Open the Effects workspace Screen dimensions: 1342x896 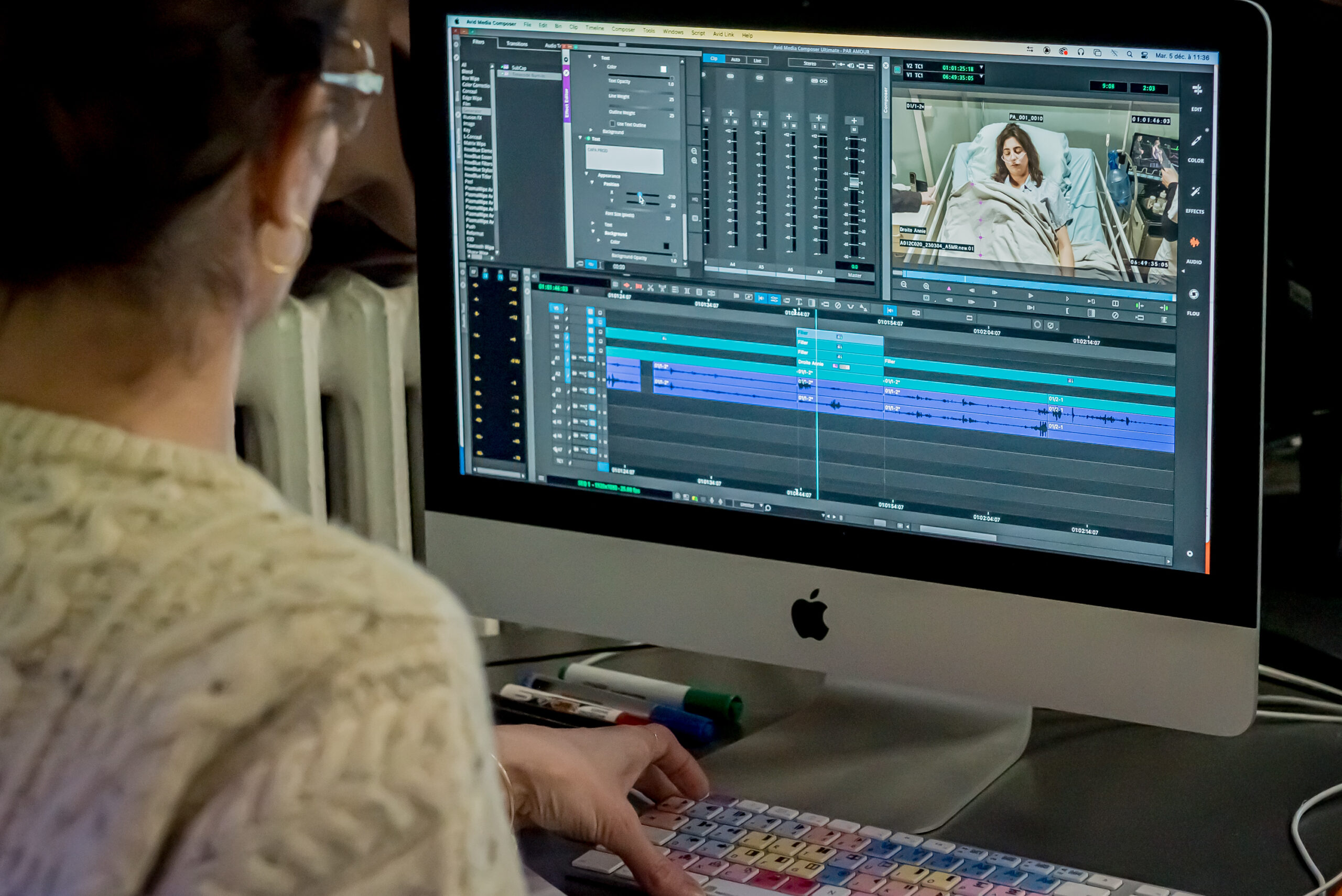[x=1195, y=199]
